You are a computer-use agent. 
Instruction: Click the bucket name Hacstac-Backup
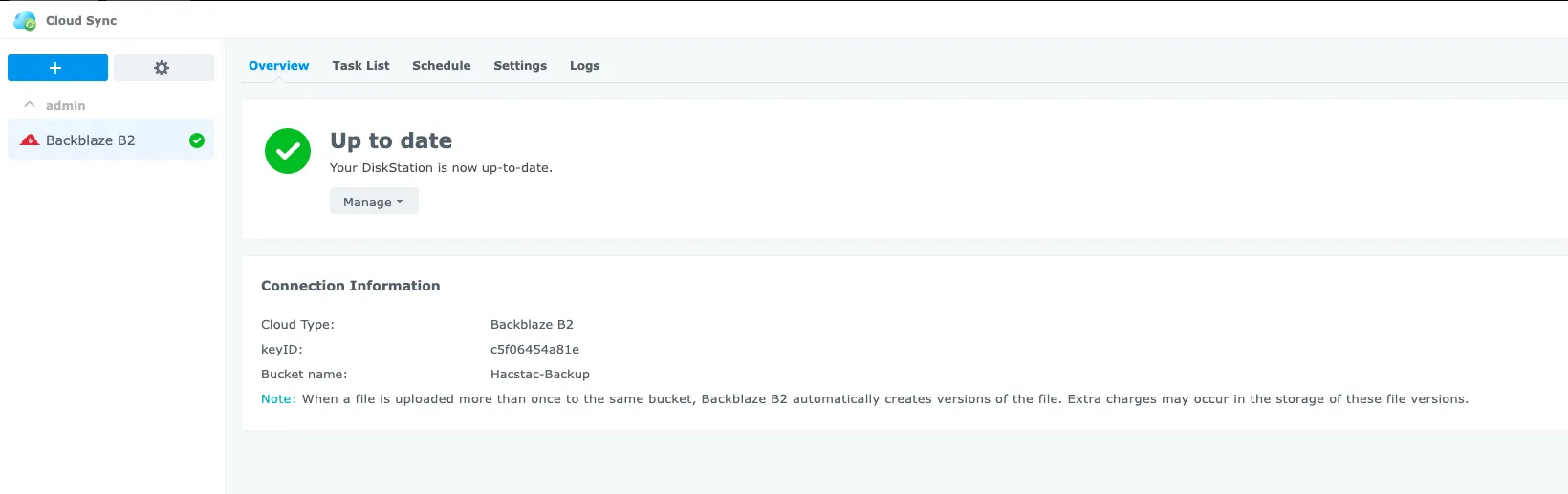pyautogui.click(x=539, y=375)
